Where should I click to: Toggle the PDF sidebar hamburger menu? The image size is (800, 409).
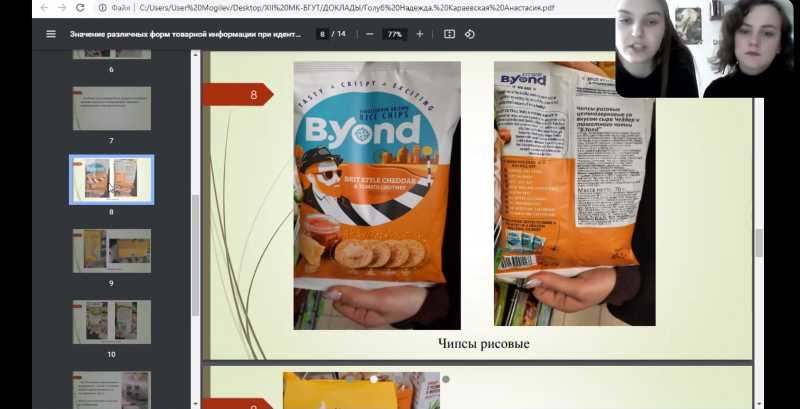tap(51, 34)
